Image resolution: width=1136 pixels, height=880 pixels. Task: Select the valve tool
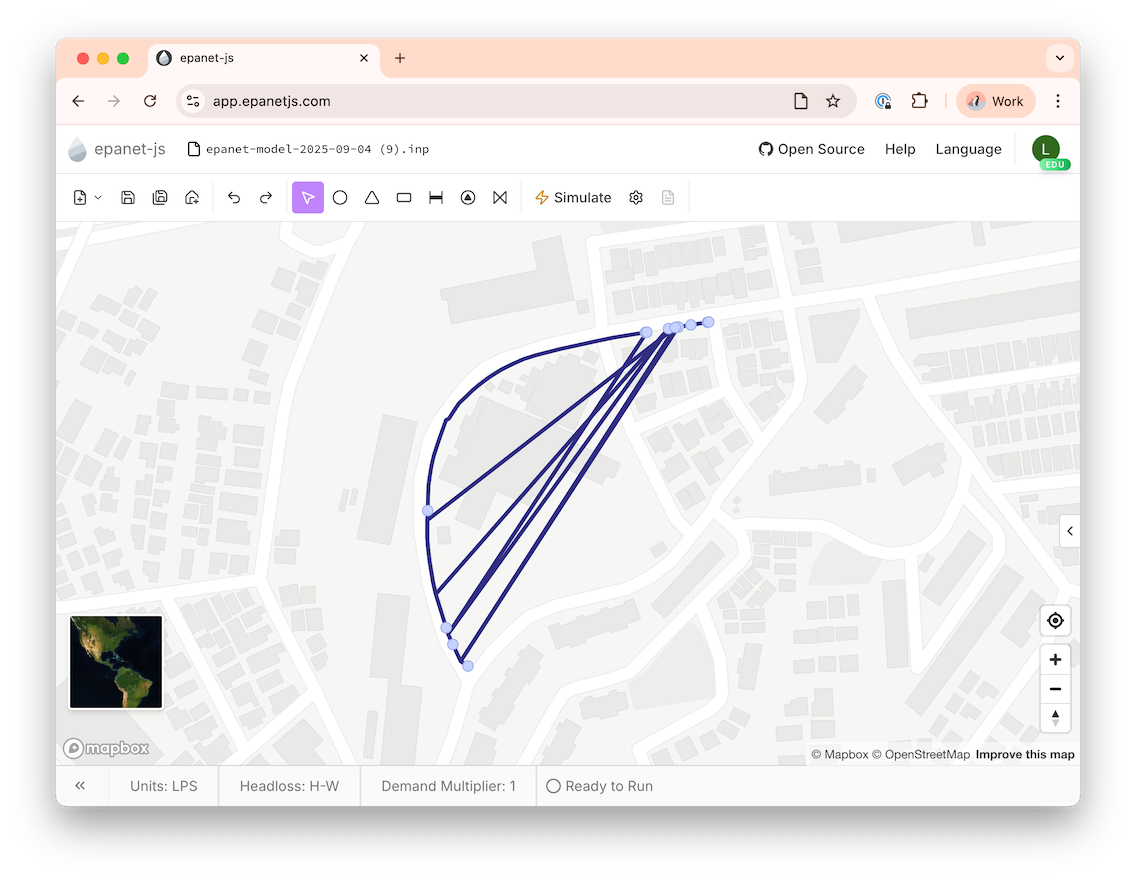tap(500, 198)
